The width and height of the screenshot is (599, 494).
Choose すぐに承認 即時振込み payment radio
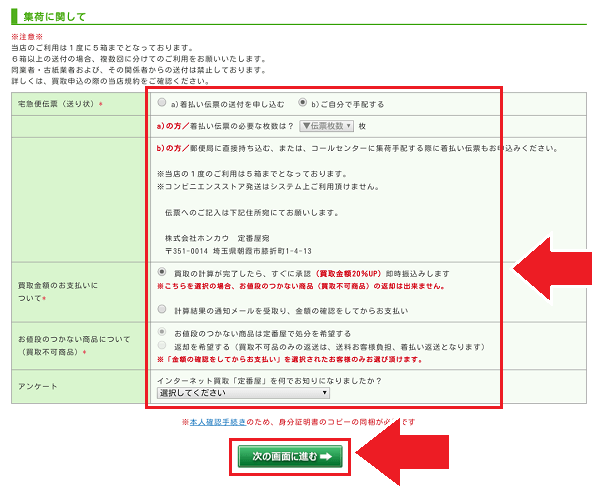(x=162, y=272)
